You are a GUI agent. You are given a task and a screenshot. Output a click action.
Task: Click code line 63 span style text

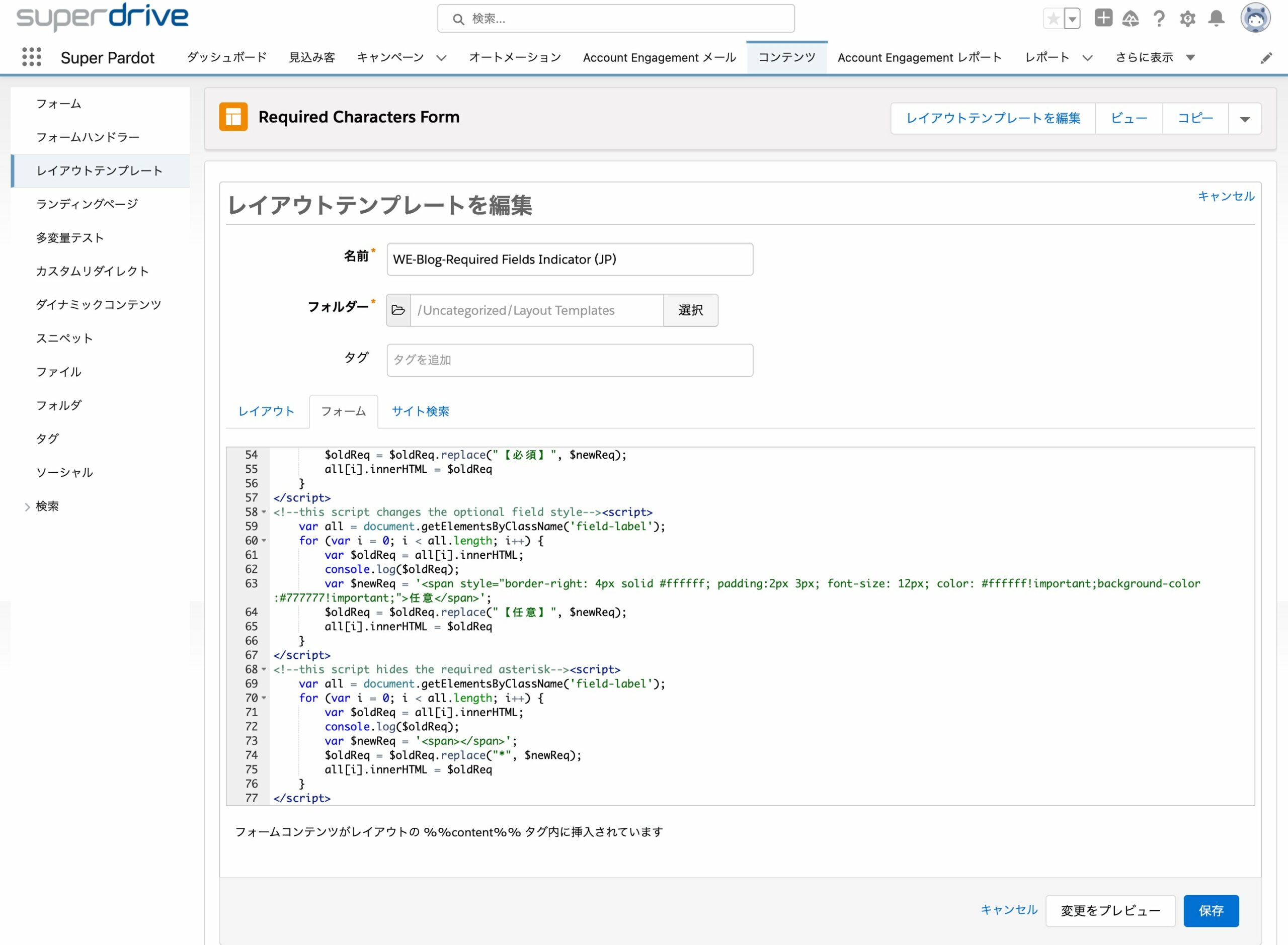click(737, 590)
